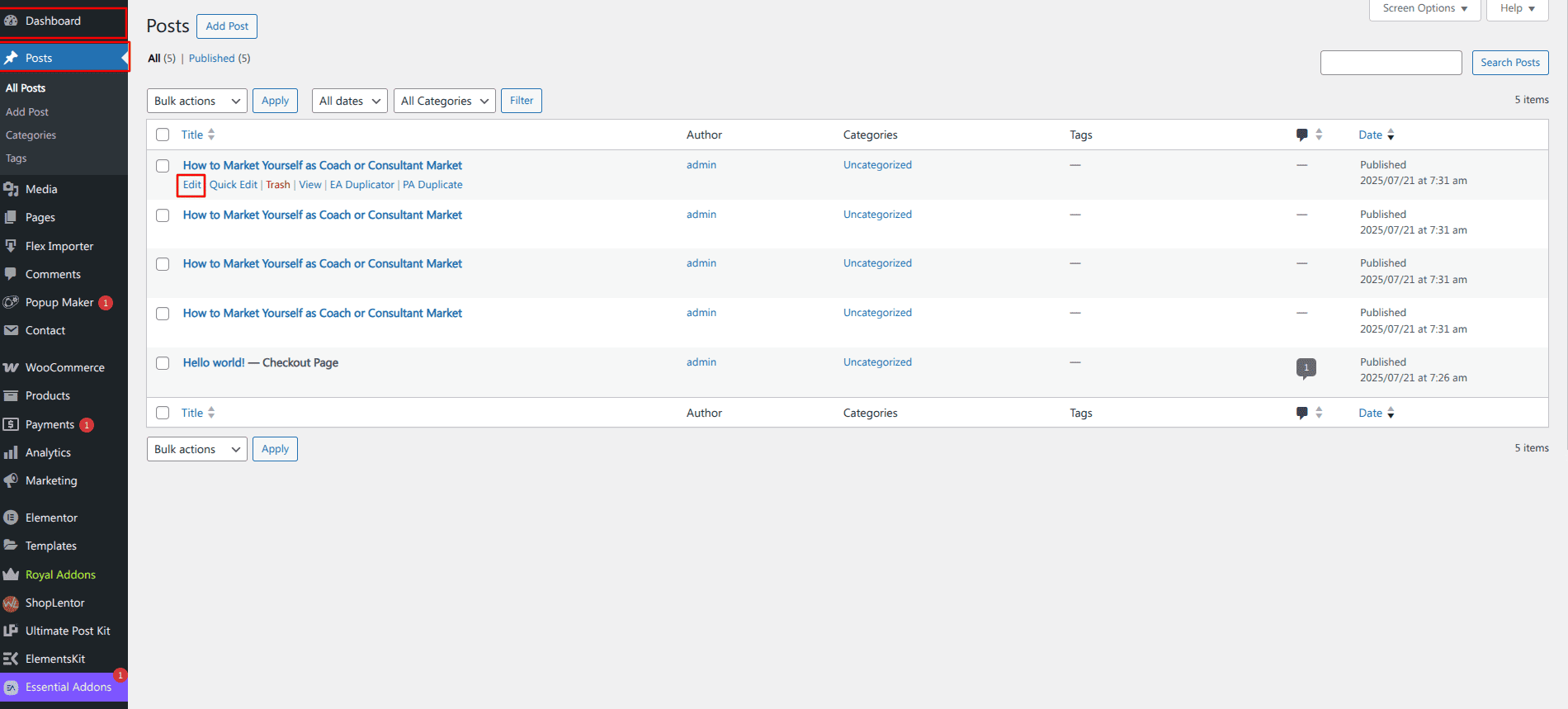The height and width of the screenshot is (709, 1568).
Task: Click the Marketing megaphone icon
Action: pos(11,480)
